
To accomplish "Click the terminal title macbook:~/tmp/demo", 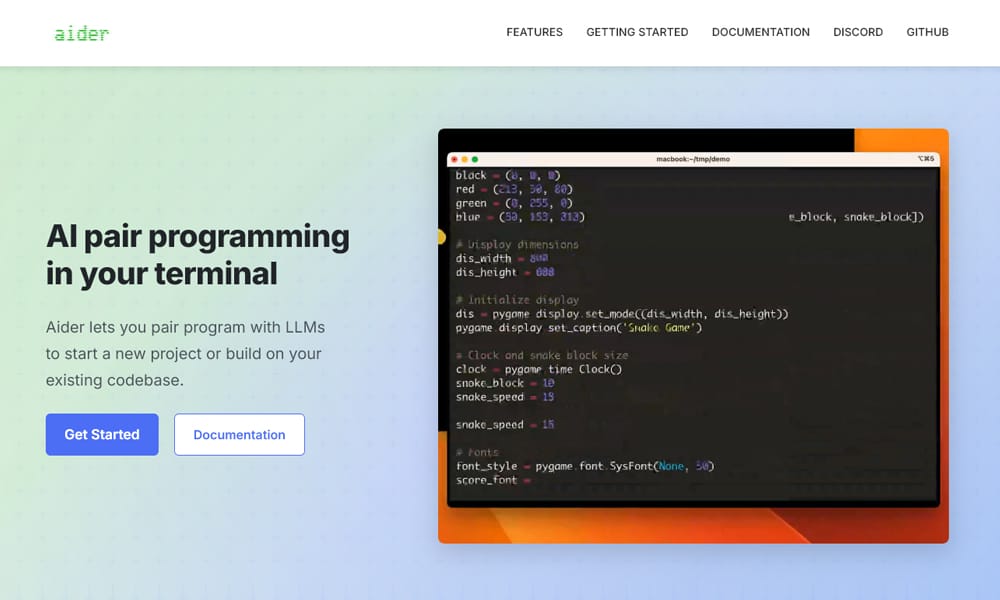I will point(692,159).
